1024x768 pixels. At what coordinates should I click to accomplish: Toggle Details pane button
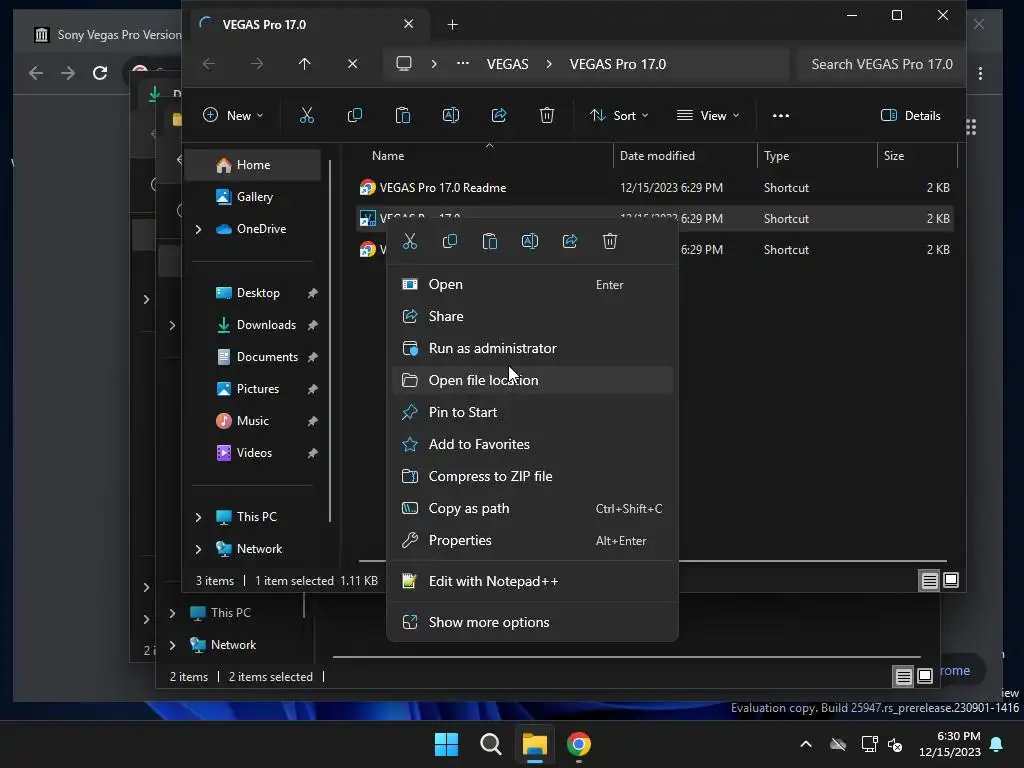(911, 116)
